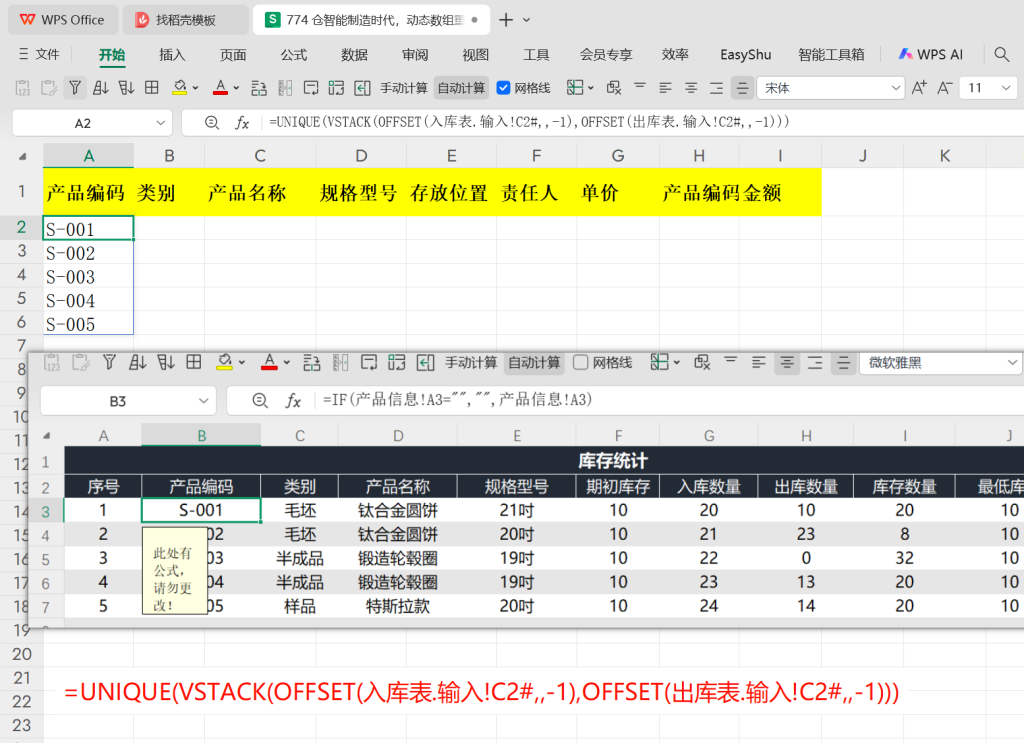Viewport: 1024px width, 743px height.
Task: Click the zoom magnifier icon in upper formula bar
Action: coord(212,123)
